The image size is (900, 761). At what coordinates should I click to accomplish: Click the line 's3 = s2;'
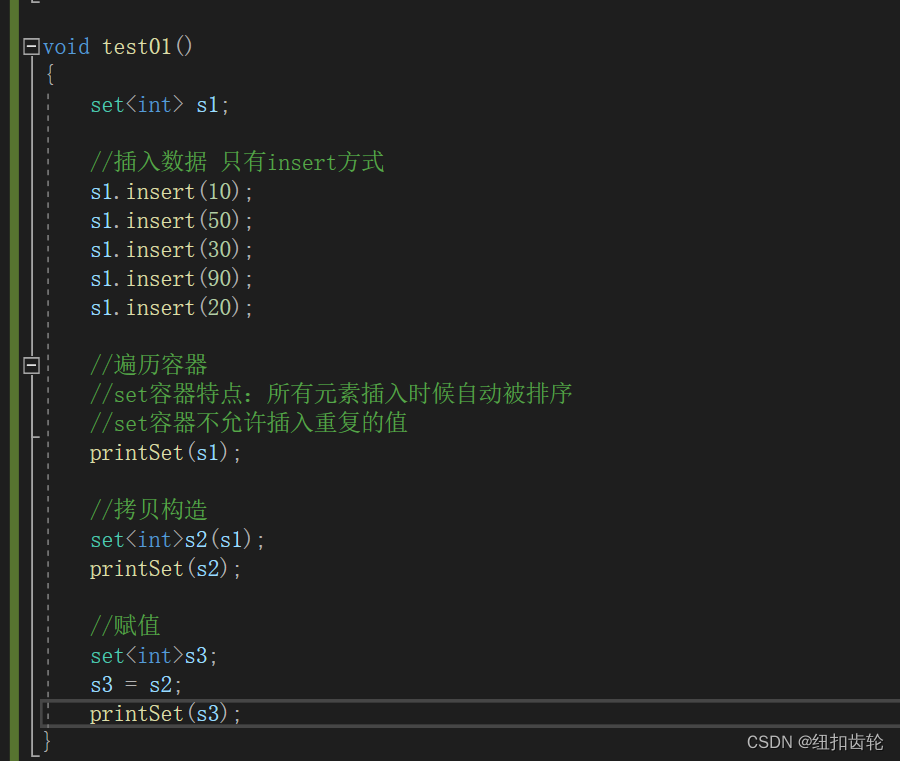pyautogui.click(x=136, y=685)
